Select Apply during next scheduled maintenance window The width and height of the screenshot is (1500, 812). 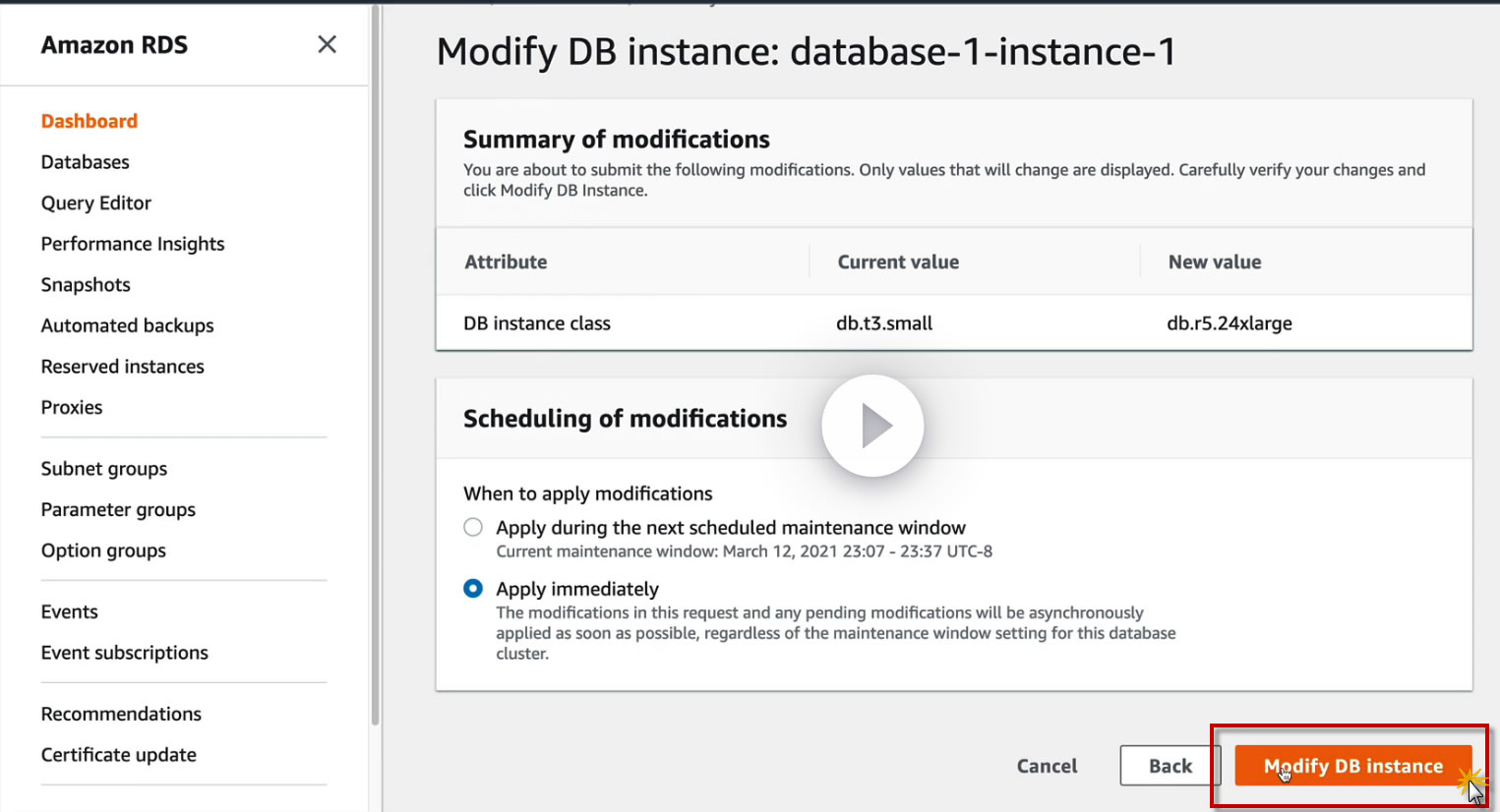coord(473,528)
